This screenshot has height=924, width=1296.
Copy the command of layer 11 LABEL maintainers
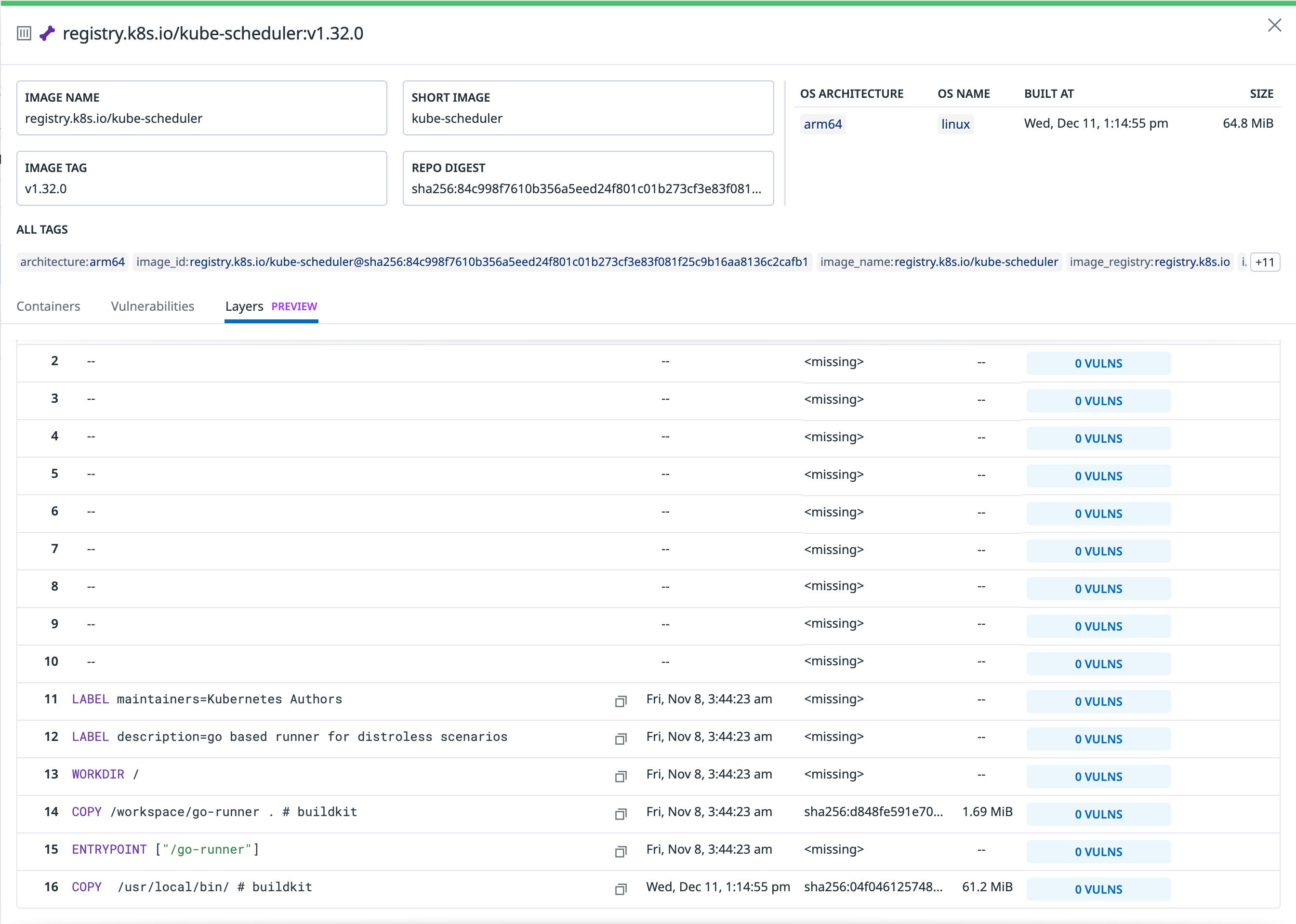pyautogui.click(x=620, y=701)
